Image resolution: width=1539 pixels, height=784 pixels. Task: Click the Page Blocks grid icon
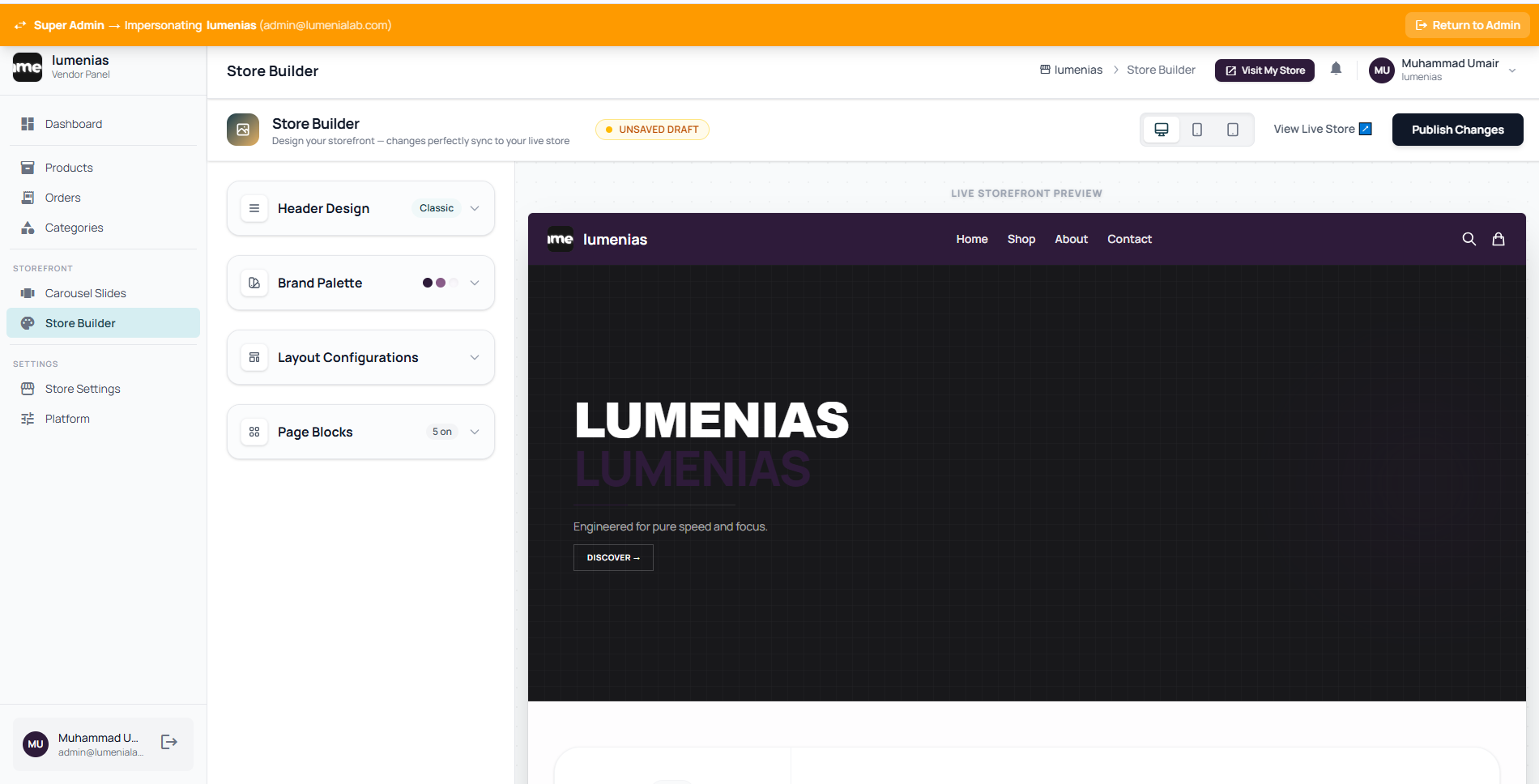(x=254, y=432)
